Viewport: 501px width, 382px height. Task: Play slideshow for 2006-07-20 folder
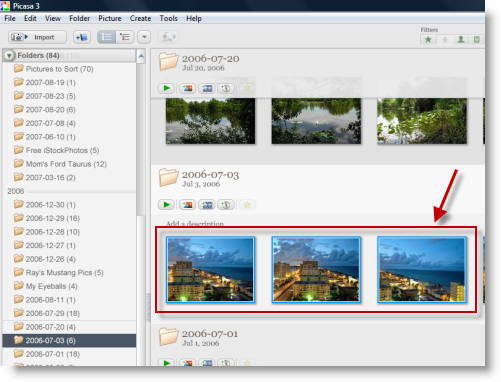pos(166,88)
